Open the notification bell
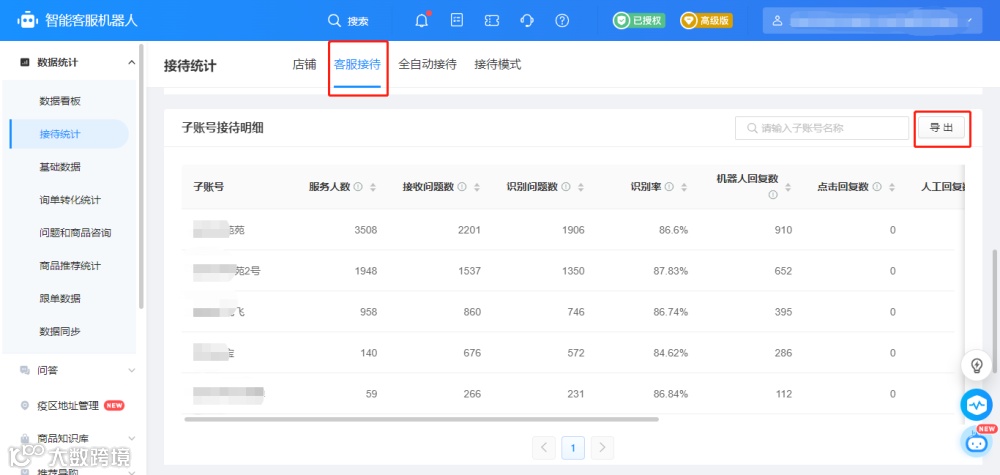1000x475 pixels. (x=422, y=20)
